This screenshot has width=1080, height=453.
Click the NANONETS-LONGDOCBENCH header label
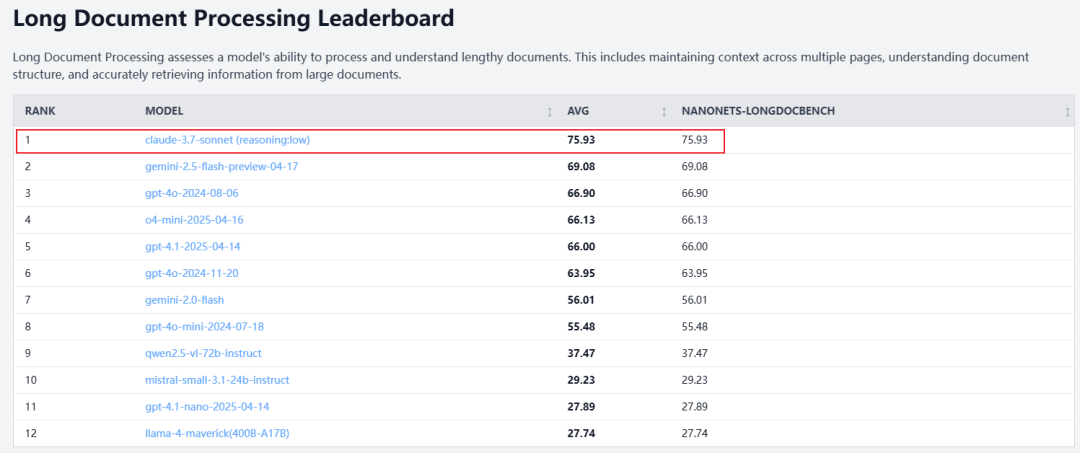pyautogui.click(x=758, y=112)
